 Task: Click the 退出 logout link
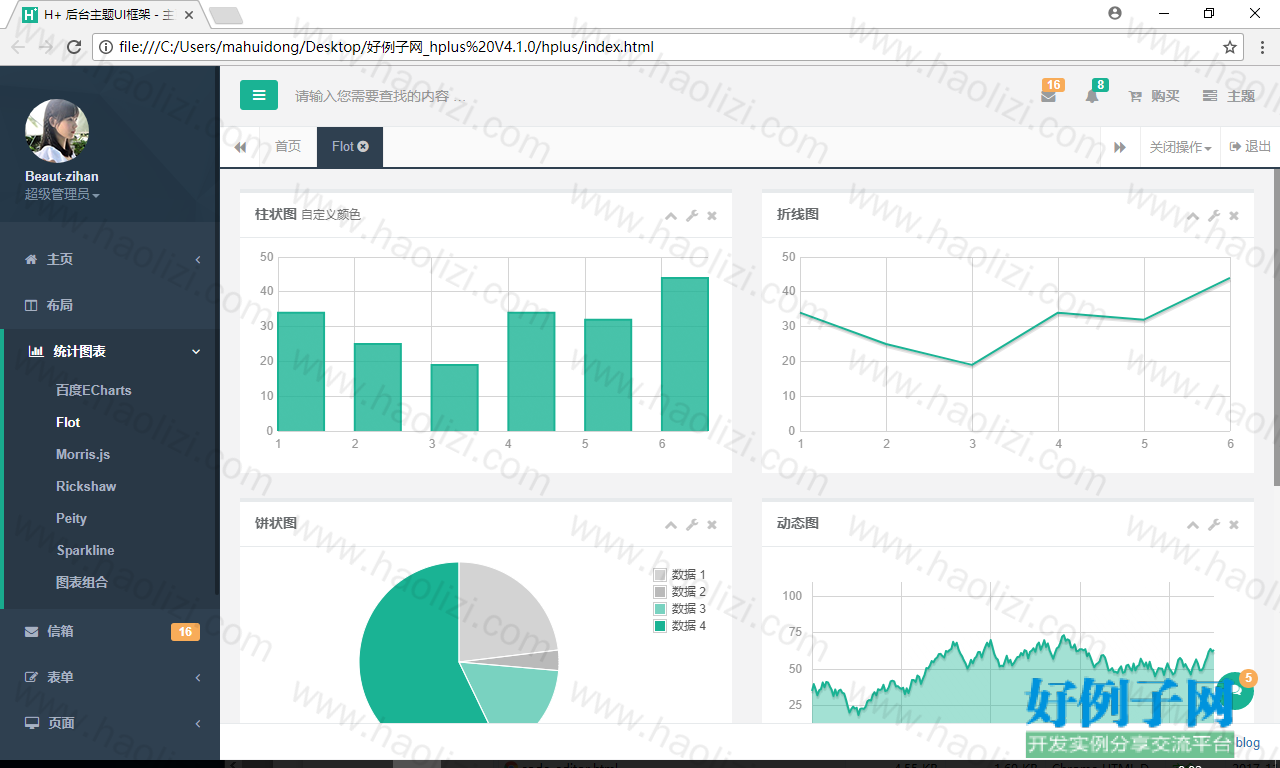[x=1251, y=147]
